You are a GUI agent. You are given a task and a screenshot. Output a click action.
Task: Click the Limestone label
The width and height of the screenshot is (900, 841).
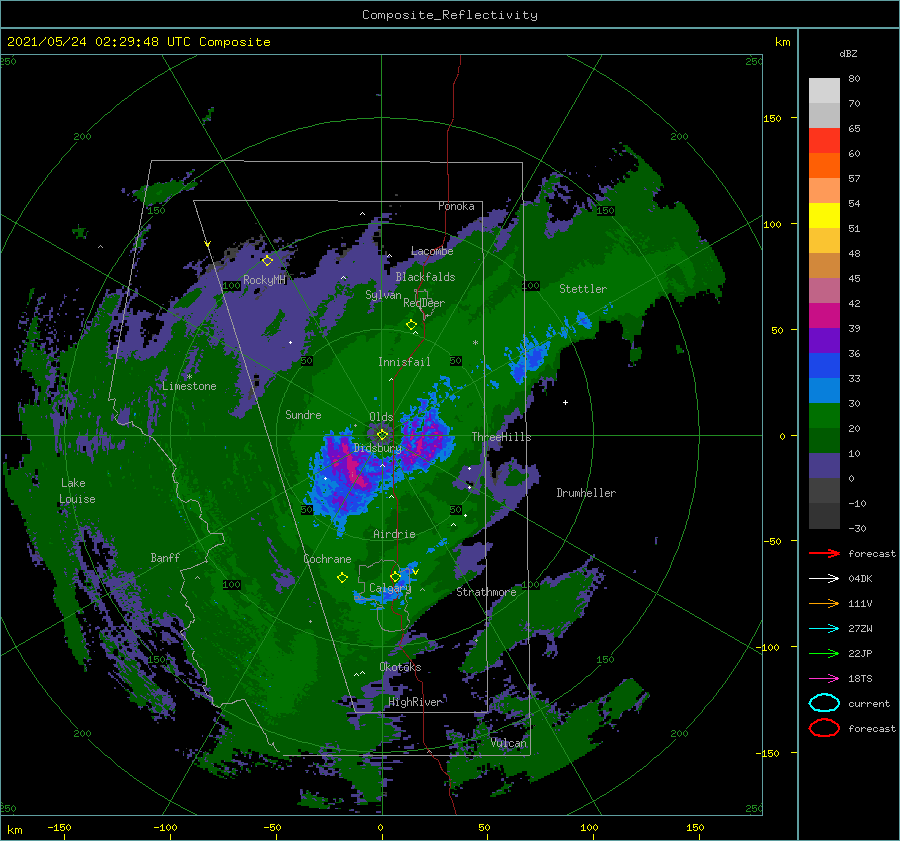189,386
